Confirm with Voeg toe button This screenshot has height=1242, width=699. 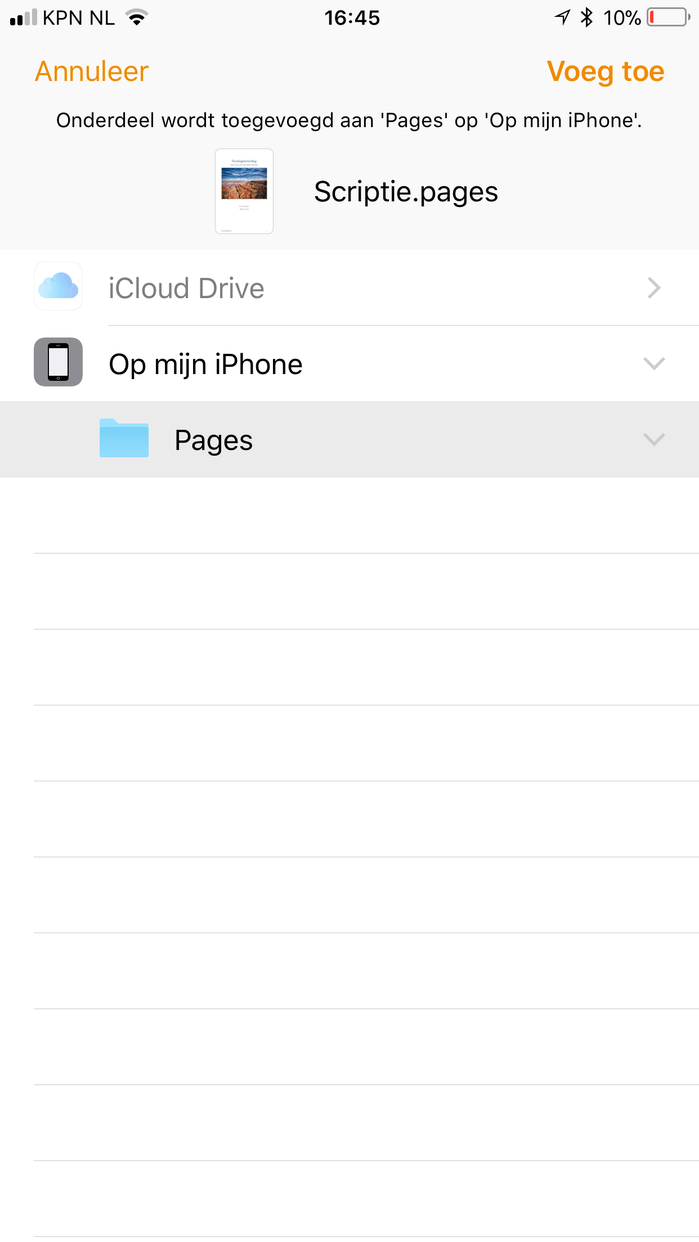(605, 72)
